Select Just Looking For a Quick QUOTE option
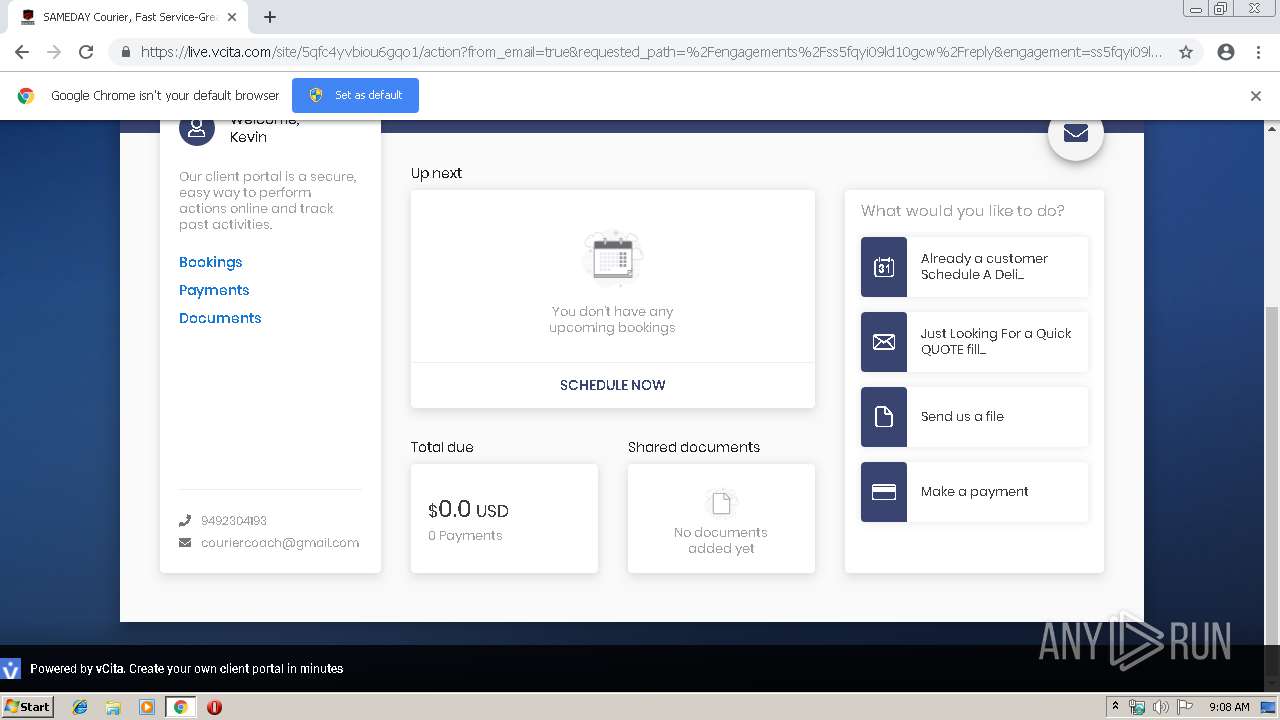This screenshot has width=1280, height=720. [974, 342]
